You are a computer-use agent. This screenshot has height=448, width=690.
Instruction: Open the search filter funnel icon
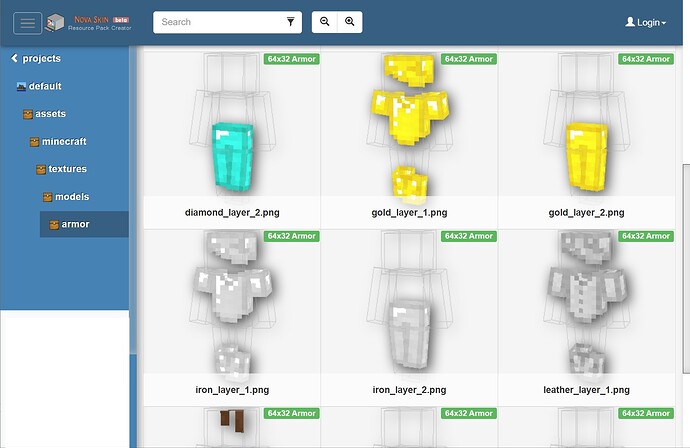(x=290, y=22)
